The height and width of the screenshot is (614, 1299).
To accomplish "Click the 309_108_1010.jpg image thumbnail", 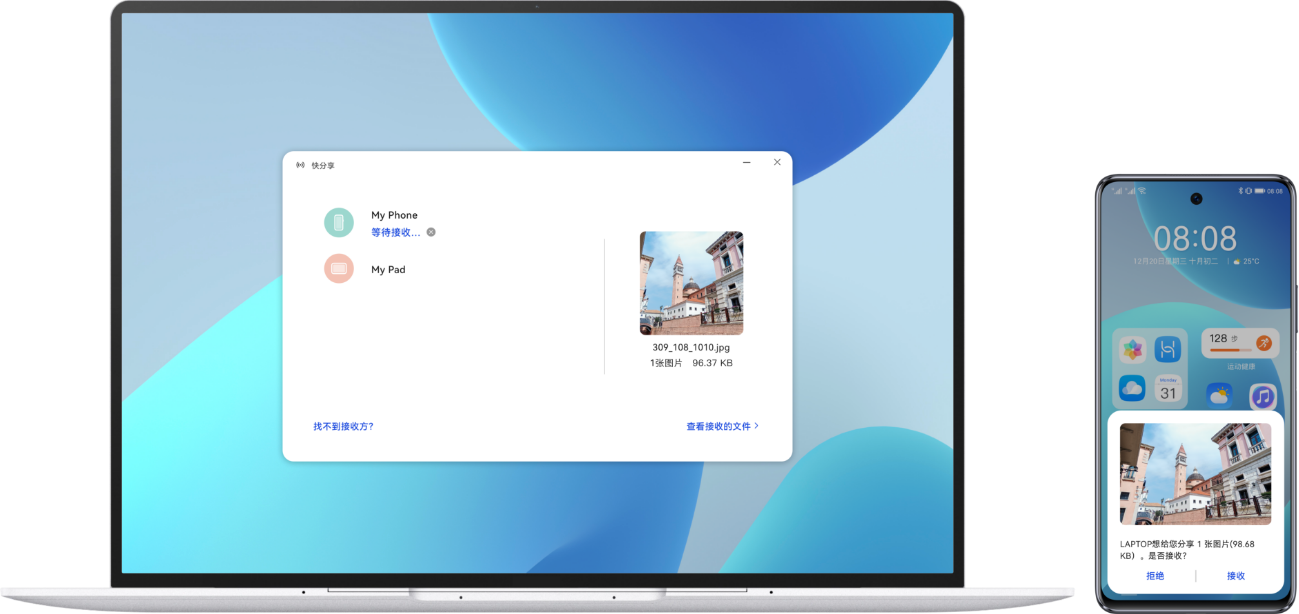I will 691,283.
